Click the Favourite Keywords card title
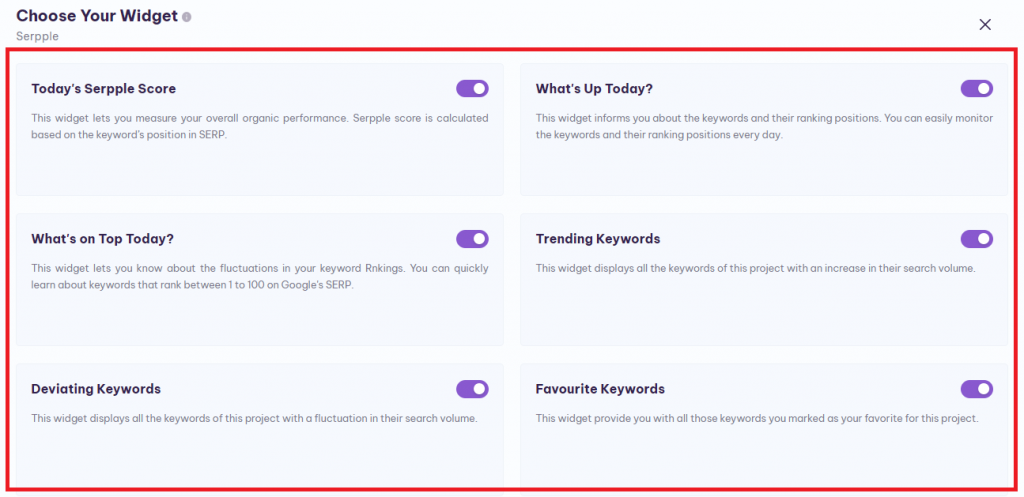Screen dimensions: 1024x497 pyautogui.click(x=600, y=389)
